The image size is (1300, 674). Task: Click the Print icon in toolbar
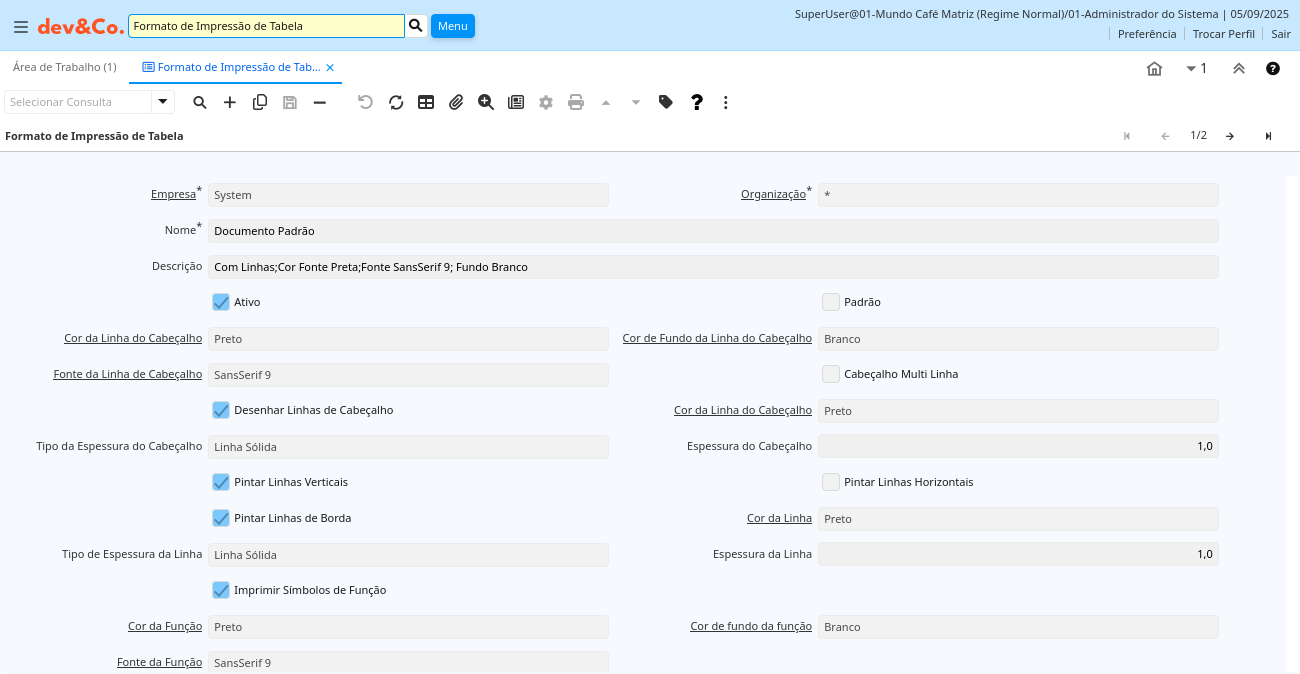[x=576, y=102]
